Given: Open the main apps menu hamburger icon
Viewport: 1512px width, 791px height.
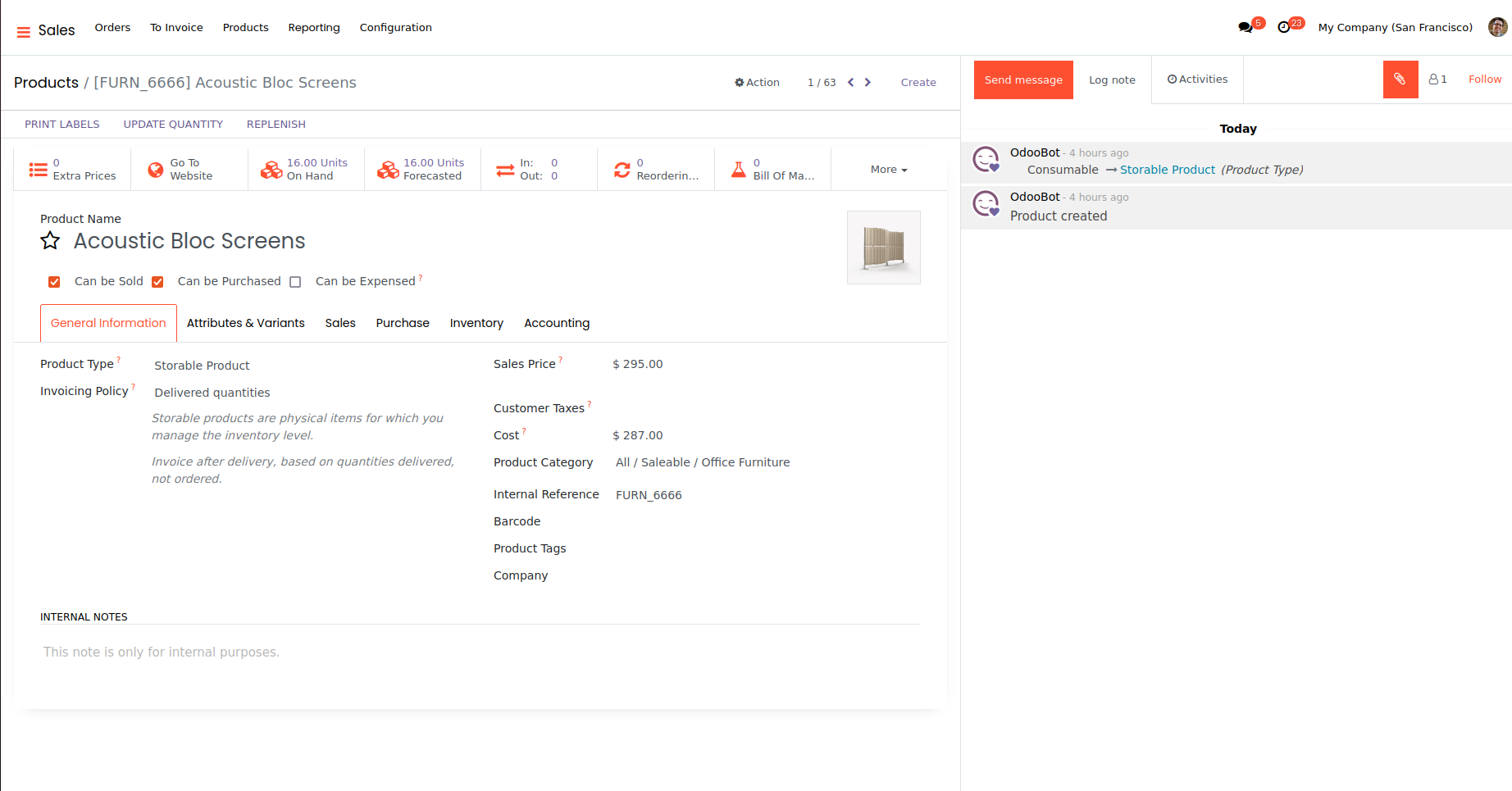Looking at the screenshot, I should click(x=23, y=31).
